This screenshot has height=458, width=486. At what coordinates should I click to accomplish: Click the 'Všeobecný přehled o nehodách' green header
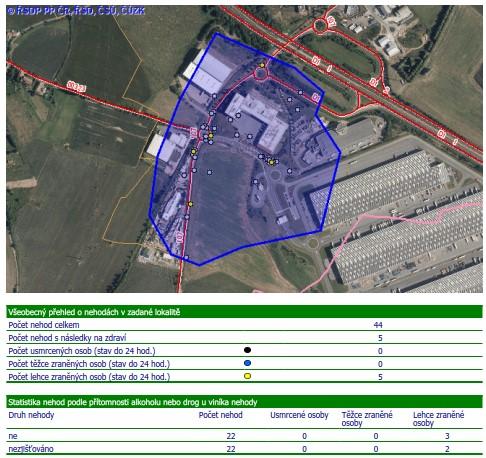click(x=244, y=312)
